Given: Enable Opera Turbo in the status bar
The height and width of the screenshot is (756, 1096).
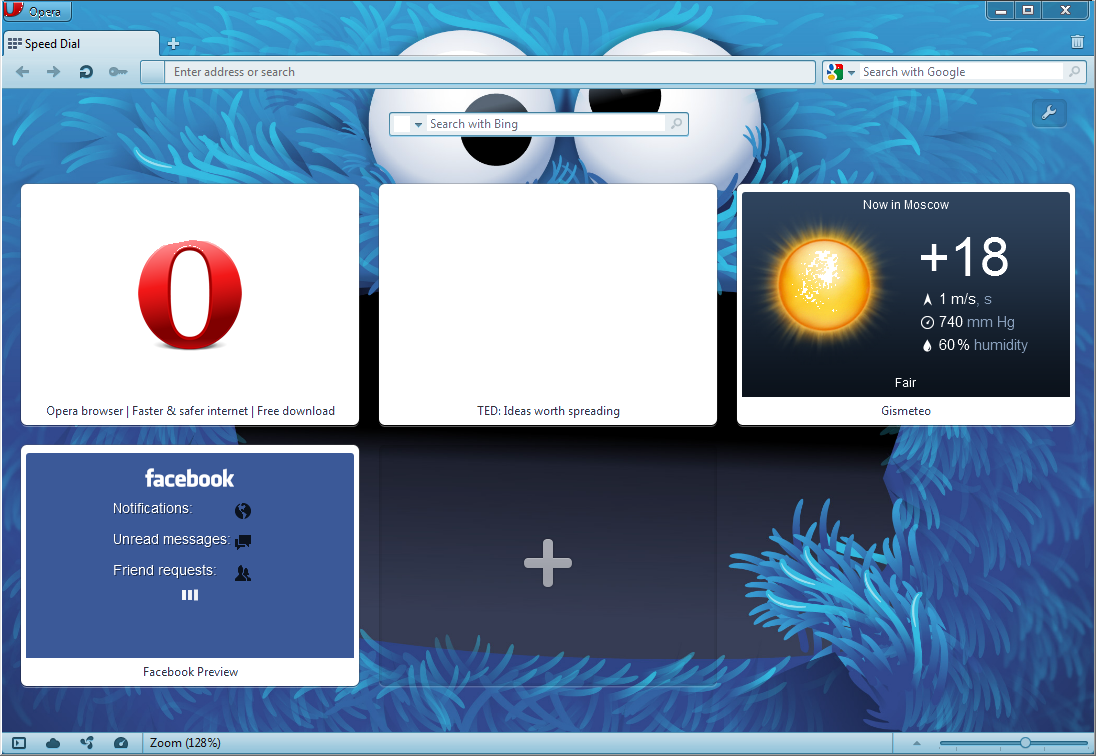Looking at the screenshot, I should [x=121, y=742].
